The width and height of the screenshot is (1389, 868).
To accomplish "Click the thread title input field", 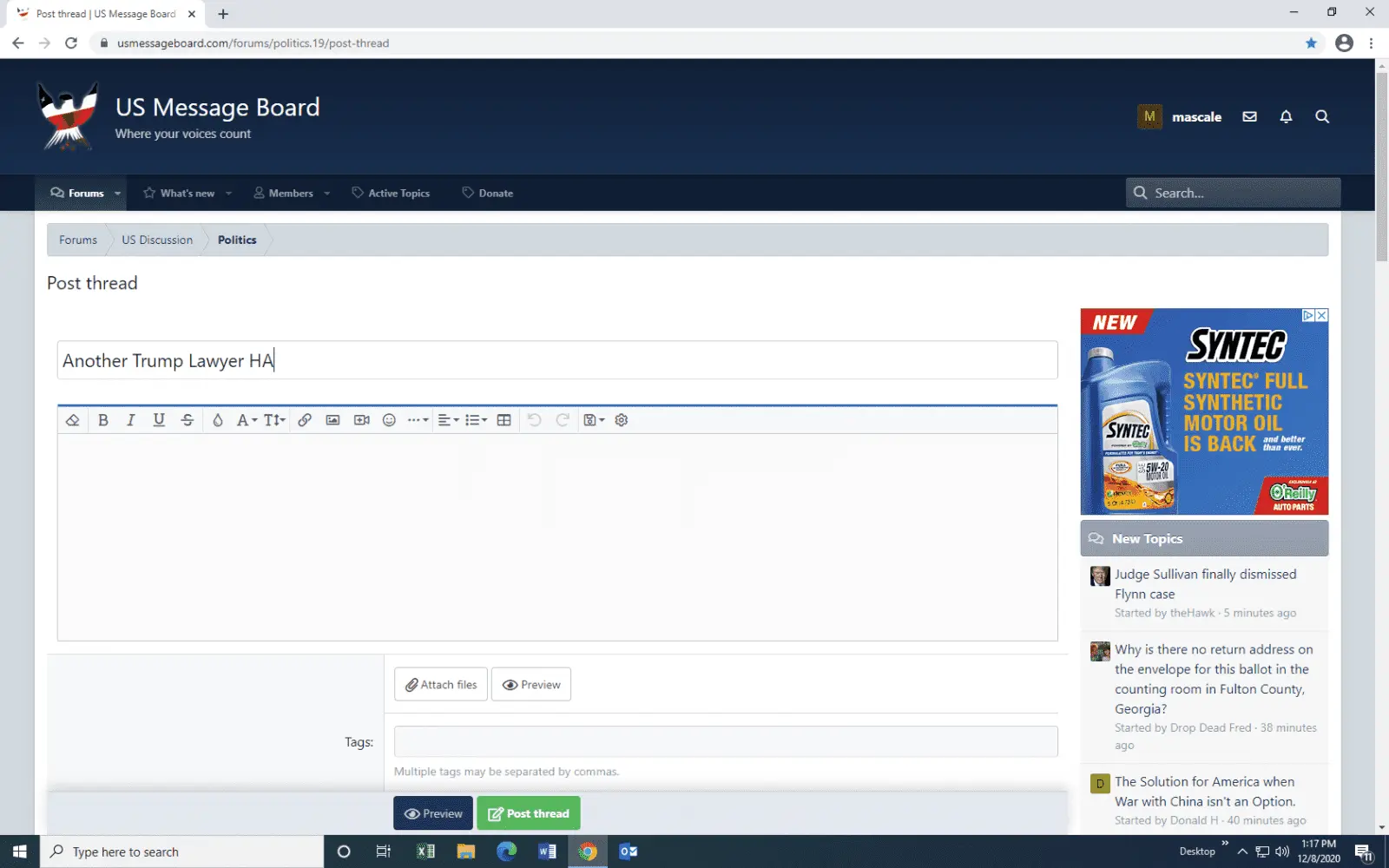I will [x=557, y=360].
